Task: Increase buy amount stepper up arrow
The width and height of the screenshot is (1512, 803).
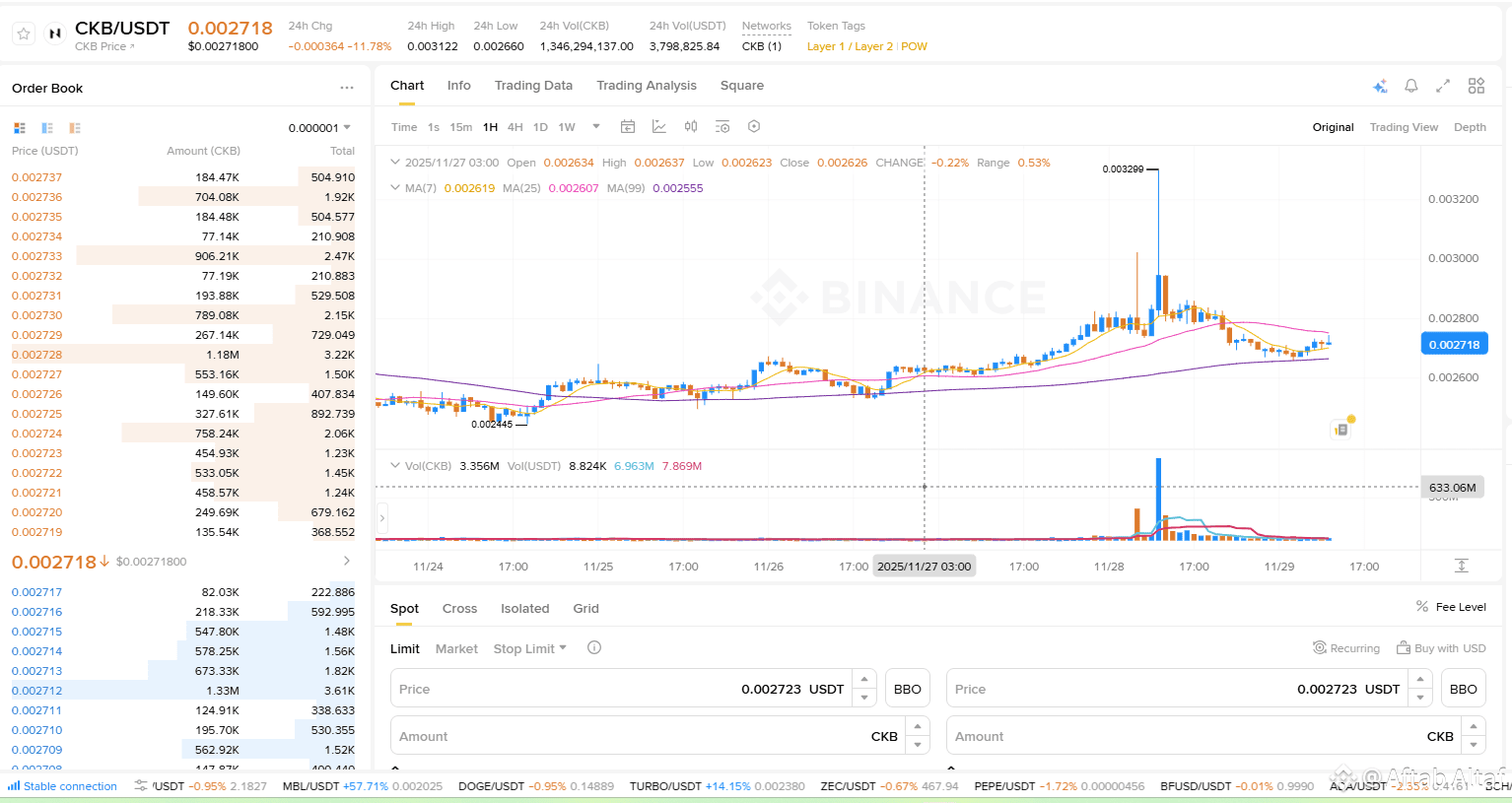Action: pos(918,726)
